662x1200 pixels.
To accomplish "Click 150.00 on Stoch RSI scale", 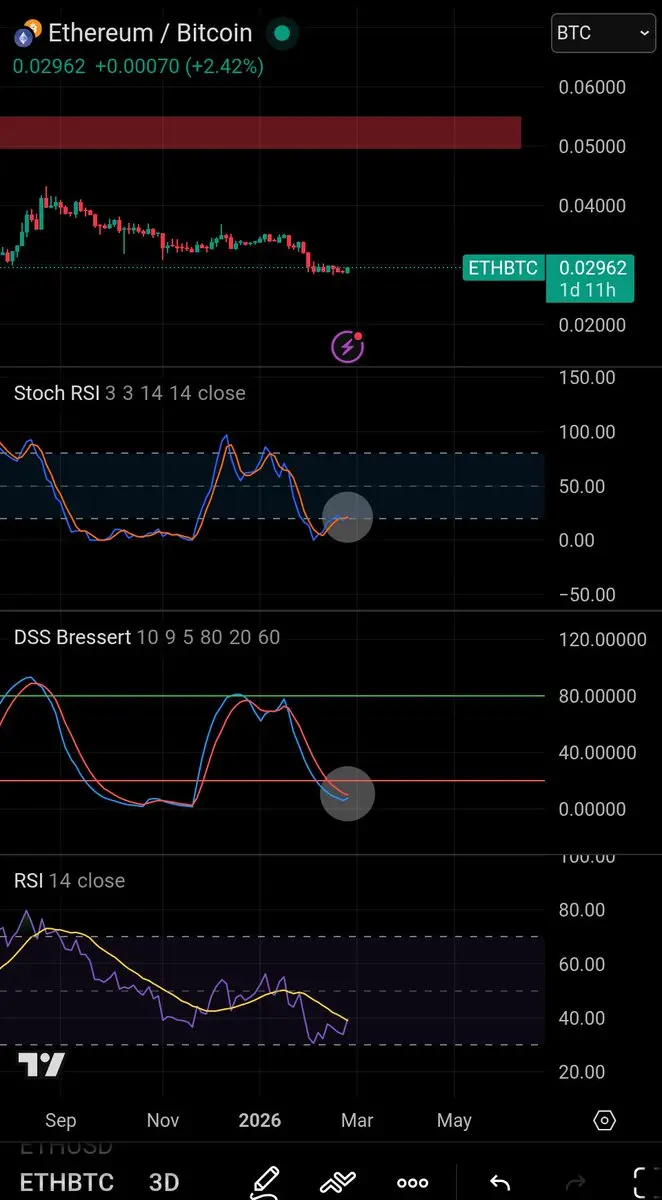I will (586, 378).
